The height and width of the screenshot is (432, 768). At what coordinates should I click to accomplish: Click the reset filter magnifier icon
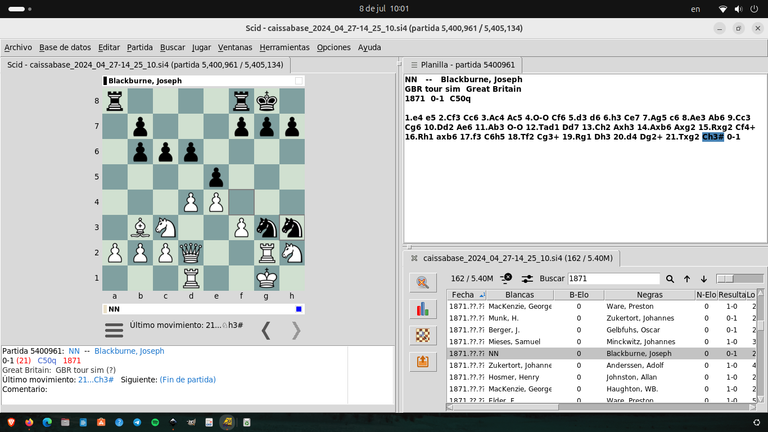[x=423, y=283]
